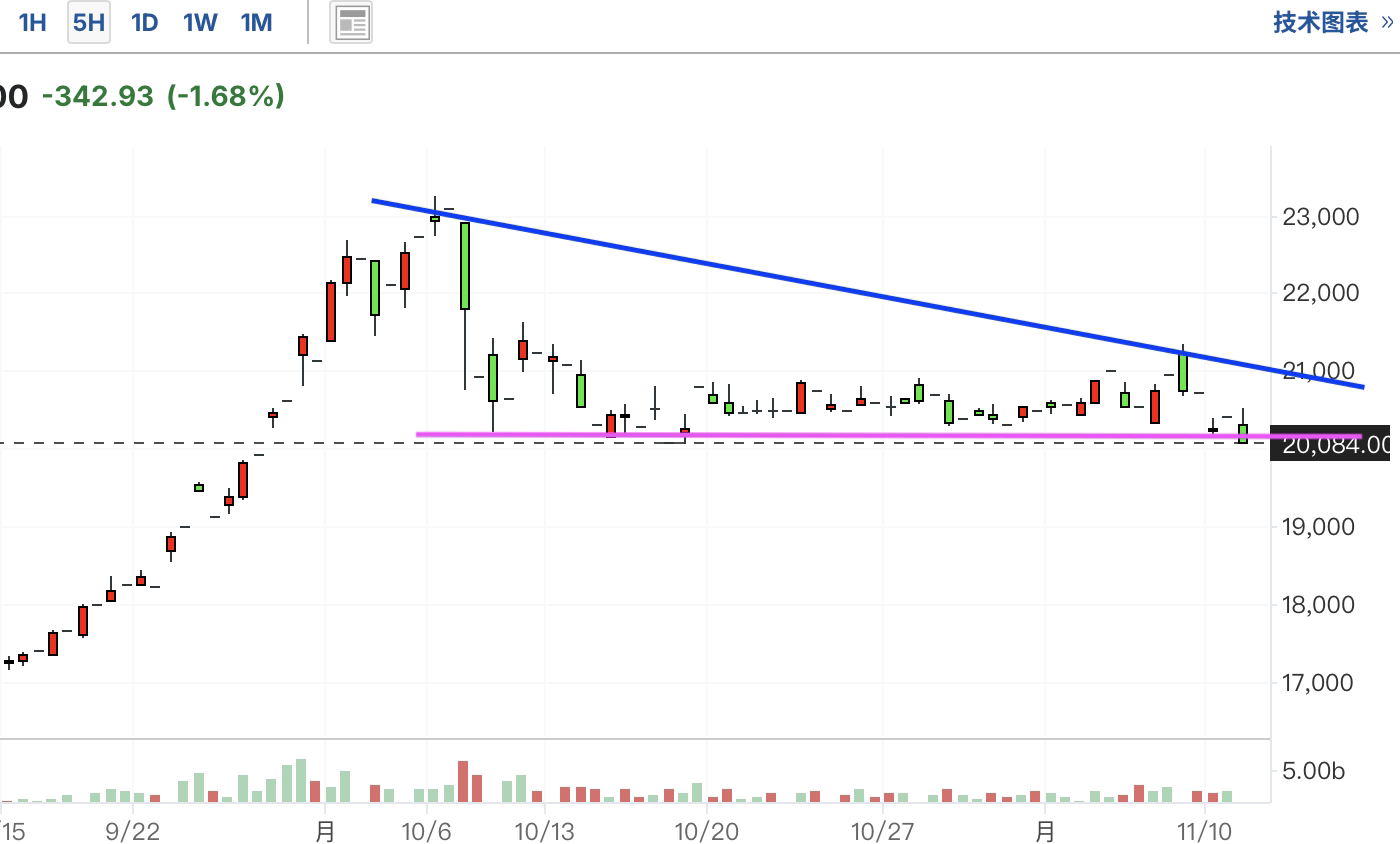This screenshot has width=1400, height=844.
Task: Click the 5.00b volume axis label
Action: [1313, 771]
